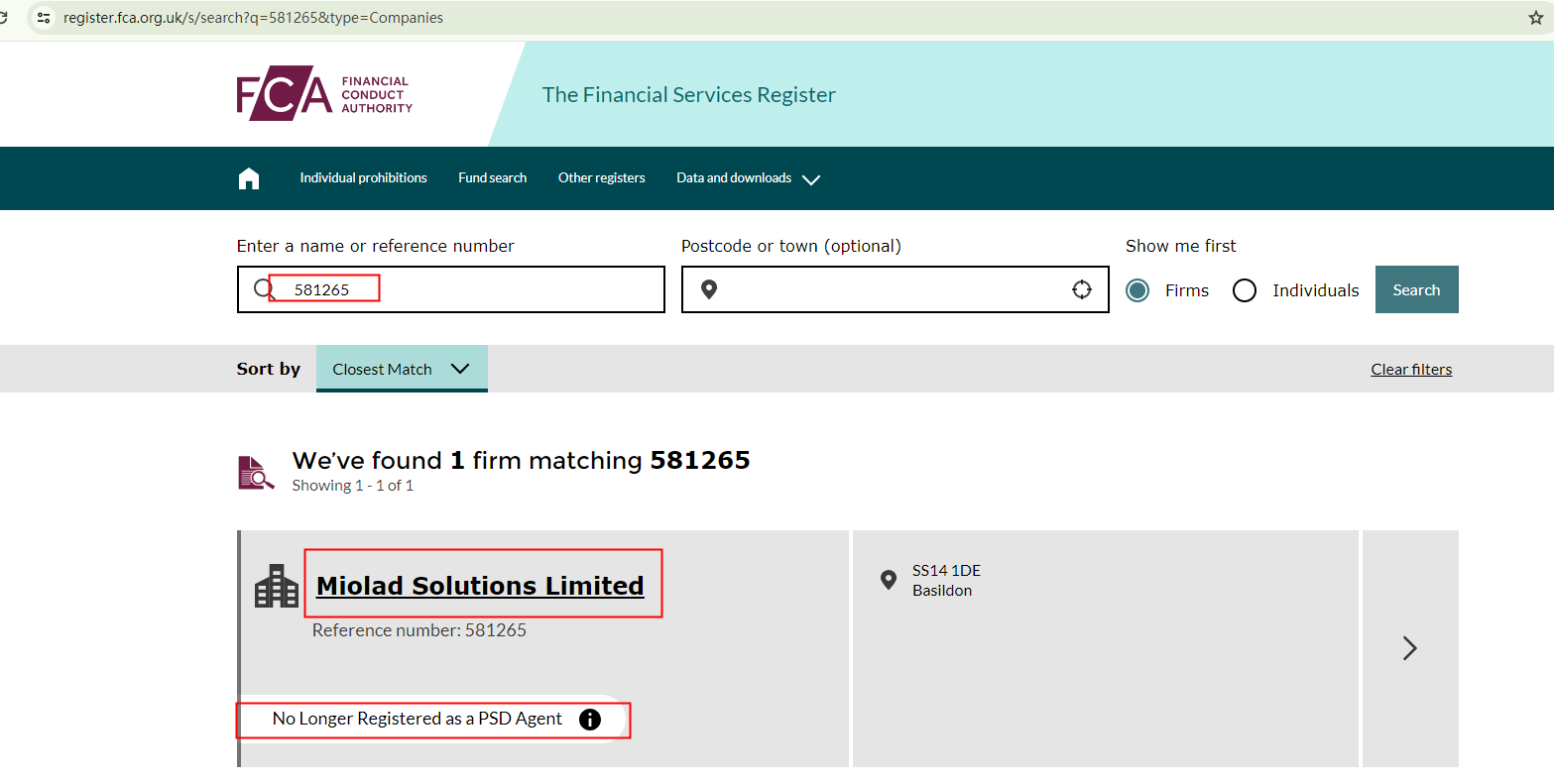The image size is (1554, 784).
Task: Open the Other registers page
Action: (601, 178)
